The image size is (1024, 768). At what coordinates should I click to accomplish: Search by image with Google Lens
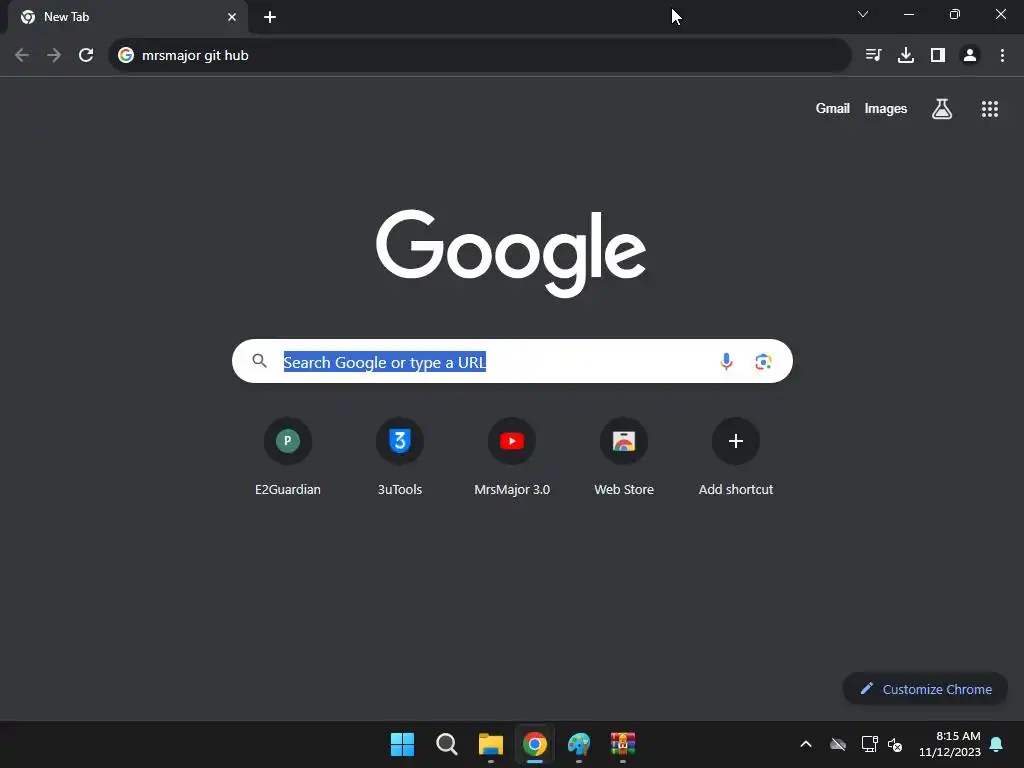click(x=763, y=361)
